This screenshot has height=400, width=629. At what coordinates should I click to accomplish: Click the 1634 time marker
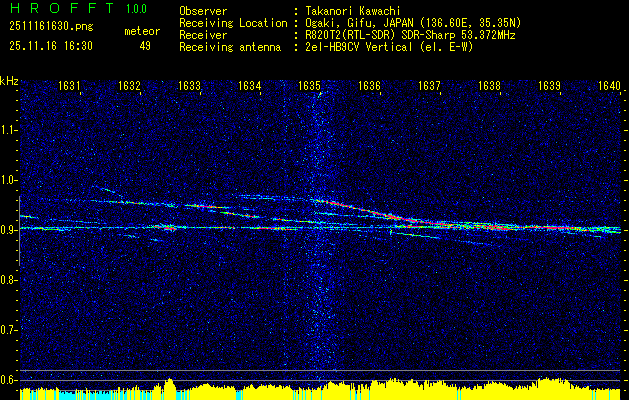pyautogui.click(x=250, y=86)
